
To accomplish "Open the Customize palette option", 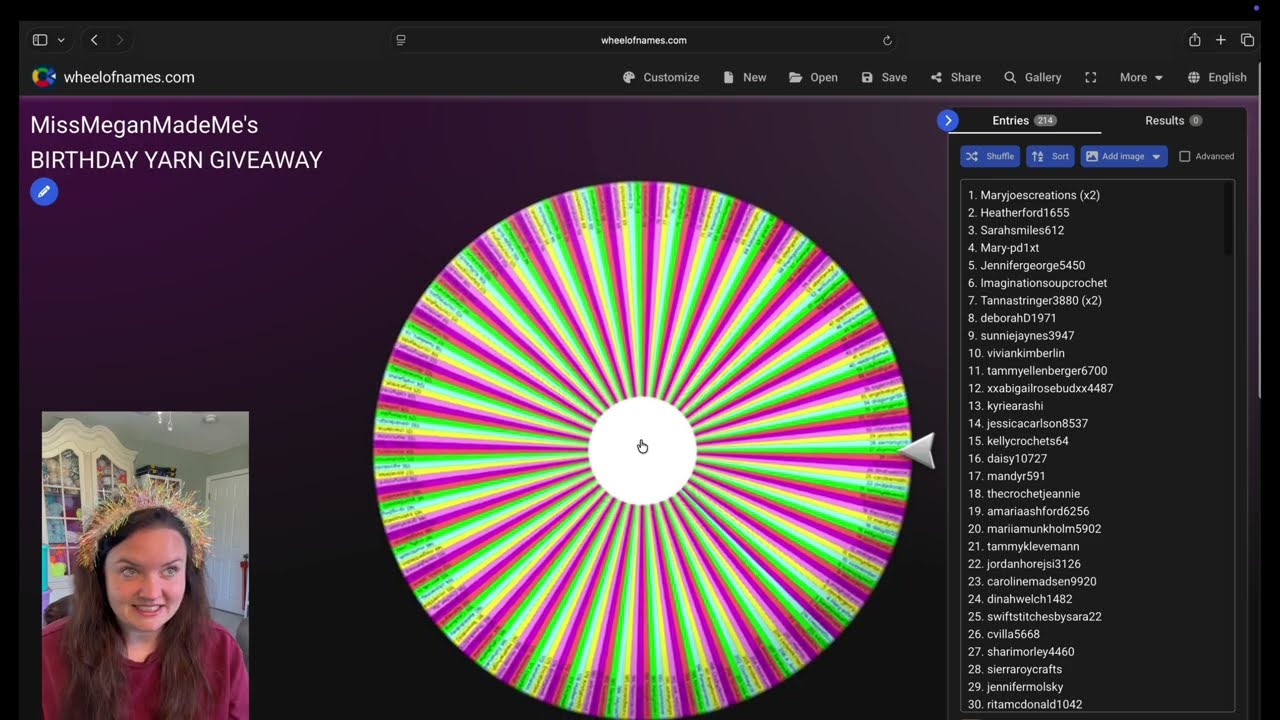I will (661, 77).
